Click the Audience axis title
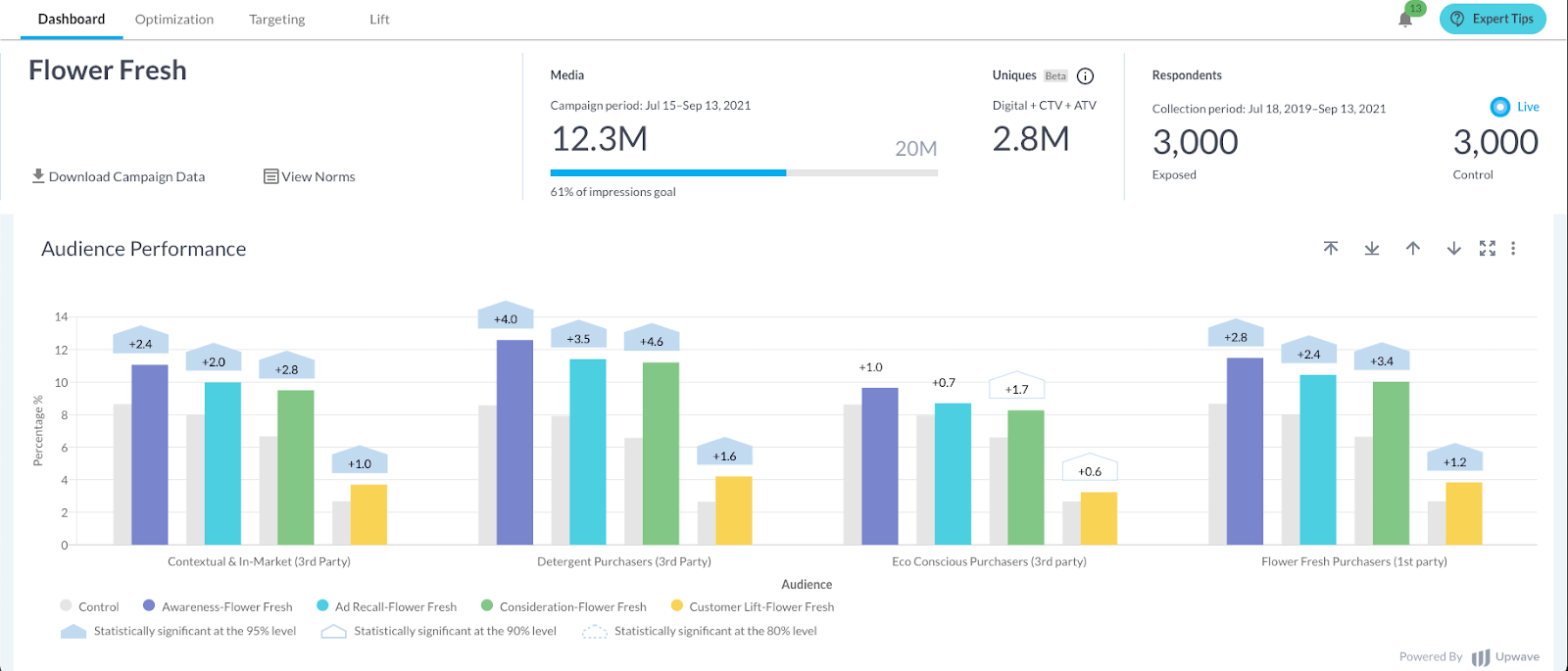1568x671 pixels. (x=807, y=585)
